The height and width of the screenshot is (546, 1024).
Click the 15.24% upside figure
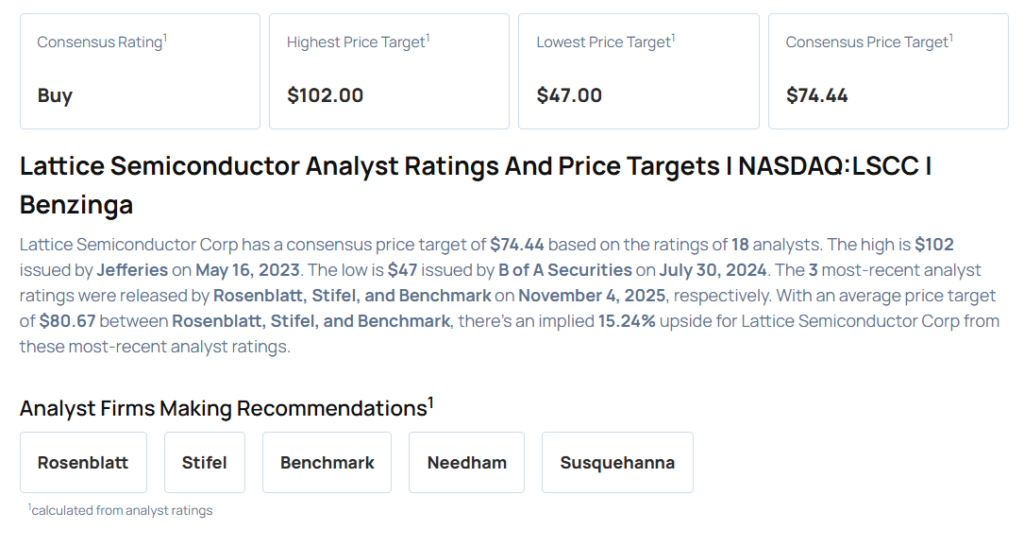(627, 322)
